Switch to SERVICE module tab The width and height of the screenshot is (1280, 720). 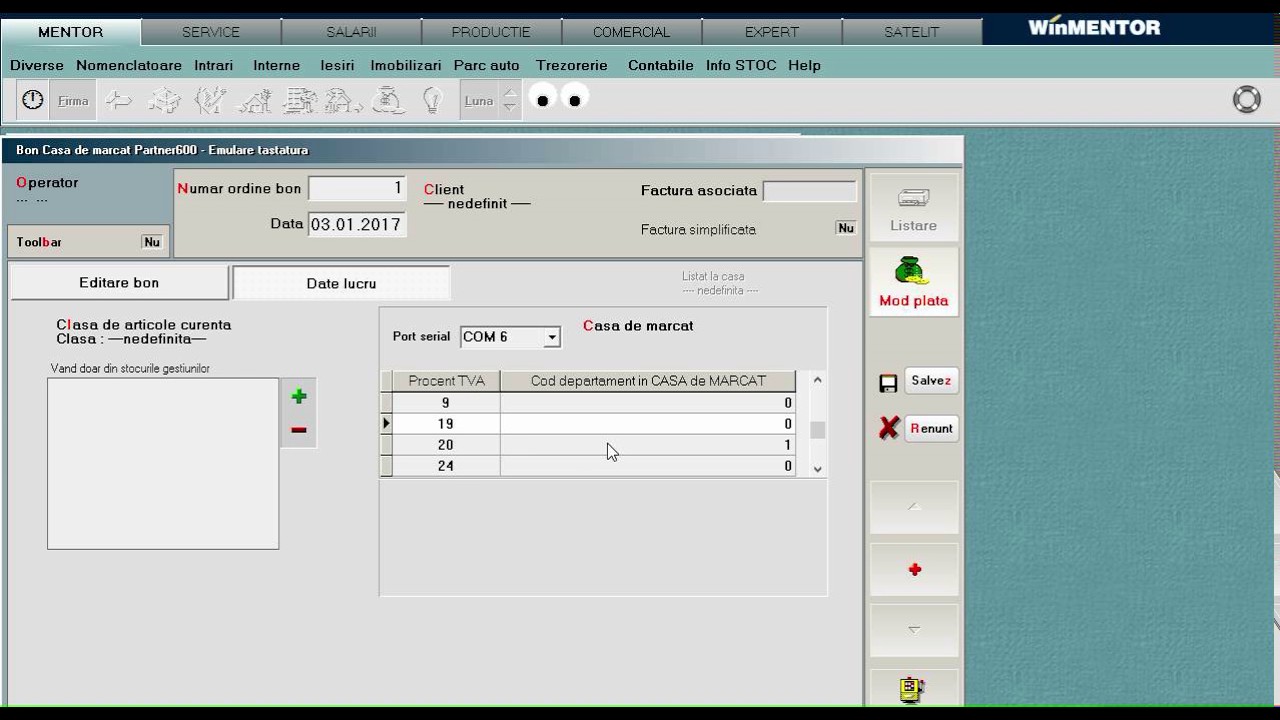pos(211,32)
